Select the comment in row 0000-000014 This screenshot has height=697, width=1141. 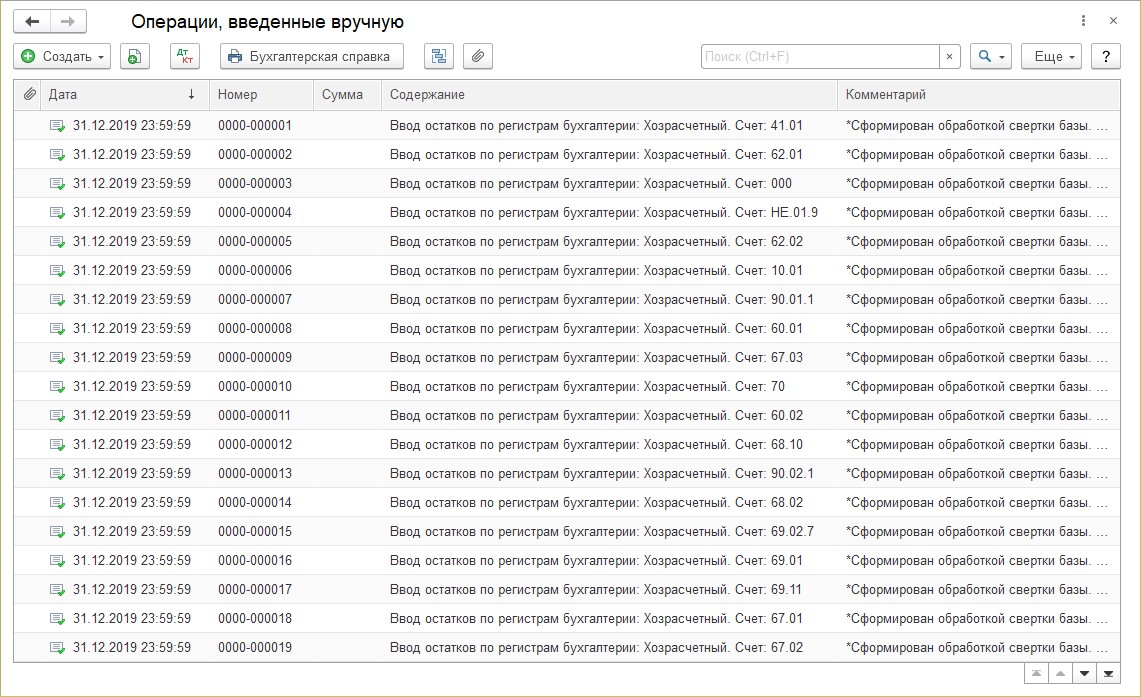[x=977, y=503]
